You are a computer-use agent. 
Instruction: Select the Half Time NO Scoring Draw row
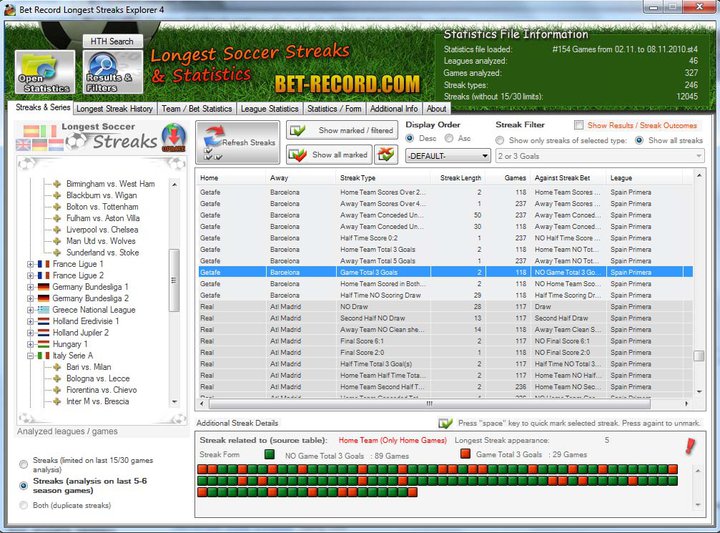pyautogui.click(x=445, y=295)
